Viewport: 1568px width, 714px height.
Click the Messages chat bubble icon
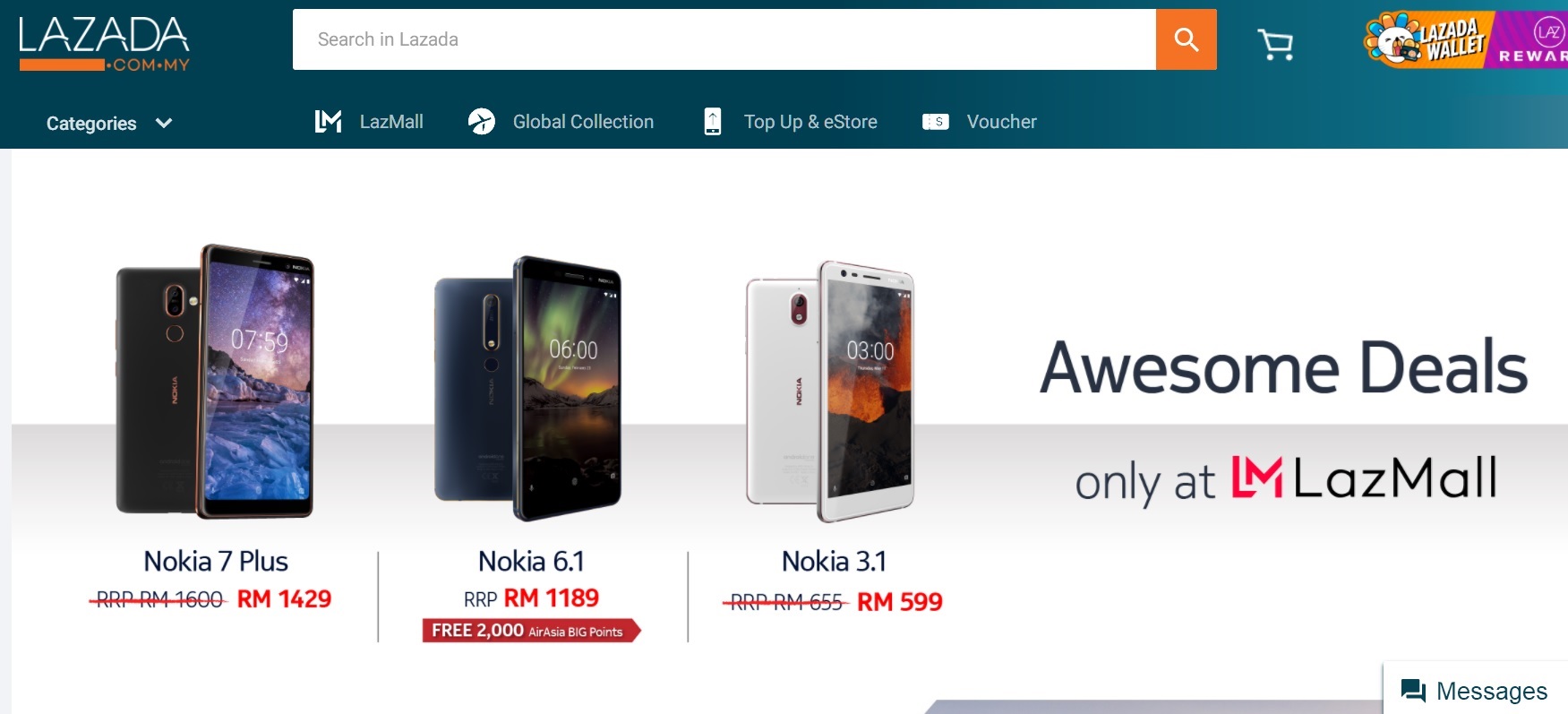coord(1413,691)
